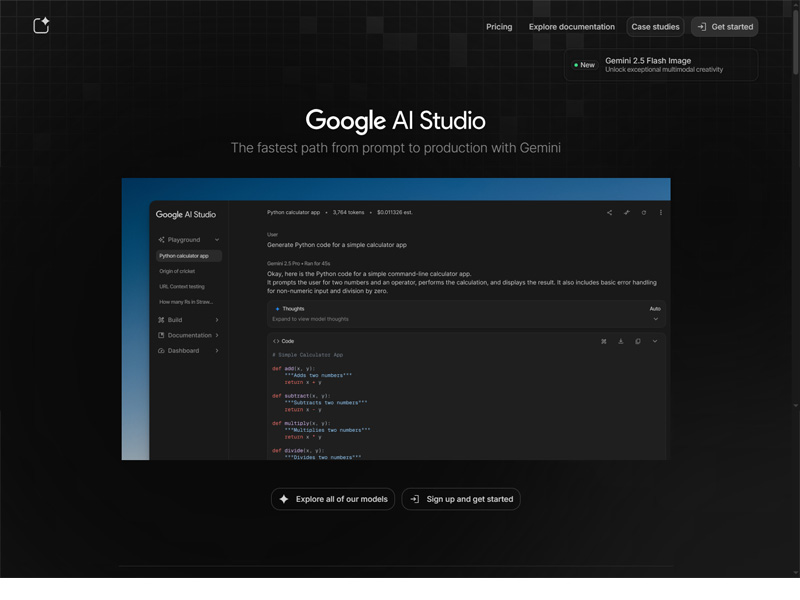Toggle Auto mode for model thoughts
800x600 pixels.
656,309
